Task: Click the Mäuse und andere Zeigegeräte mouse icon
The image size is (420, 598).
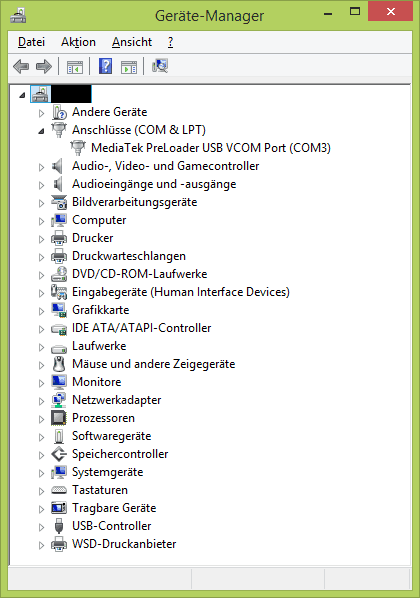Action: coord(59,364)
